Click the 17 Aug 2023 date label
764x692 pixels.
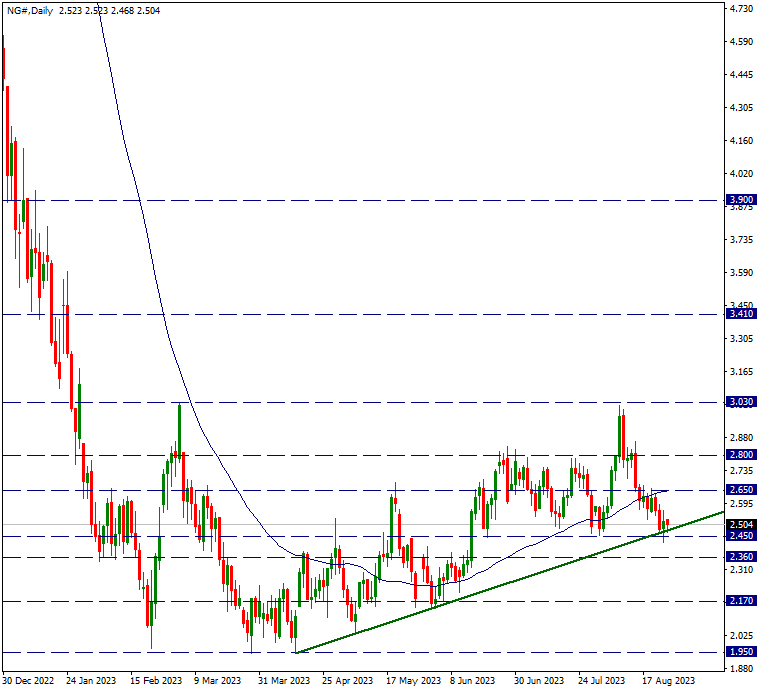click(668, 681)
